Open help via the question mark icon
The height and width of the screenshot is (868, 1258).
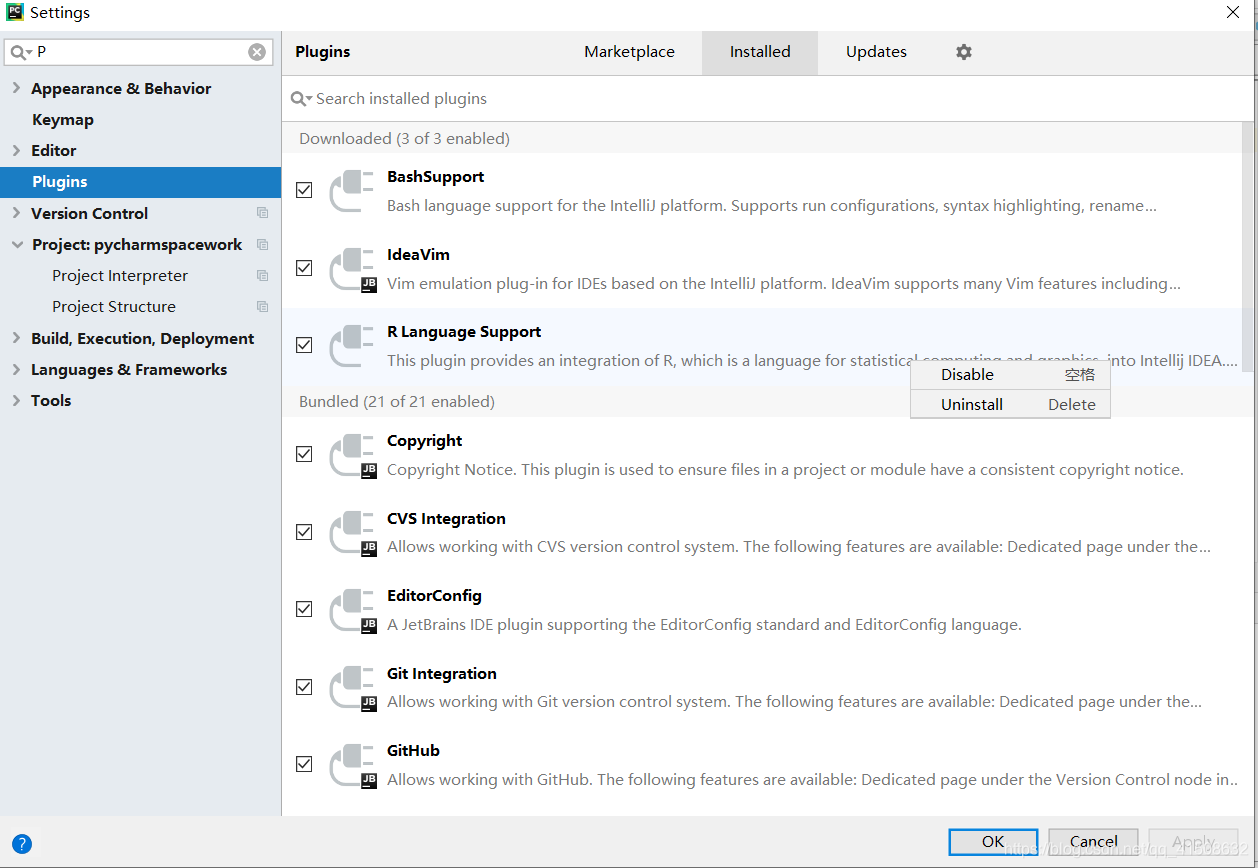(x=22, y=843)
